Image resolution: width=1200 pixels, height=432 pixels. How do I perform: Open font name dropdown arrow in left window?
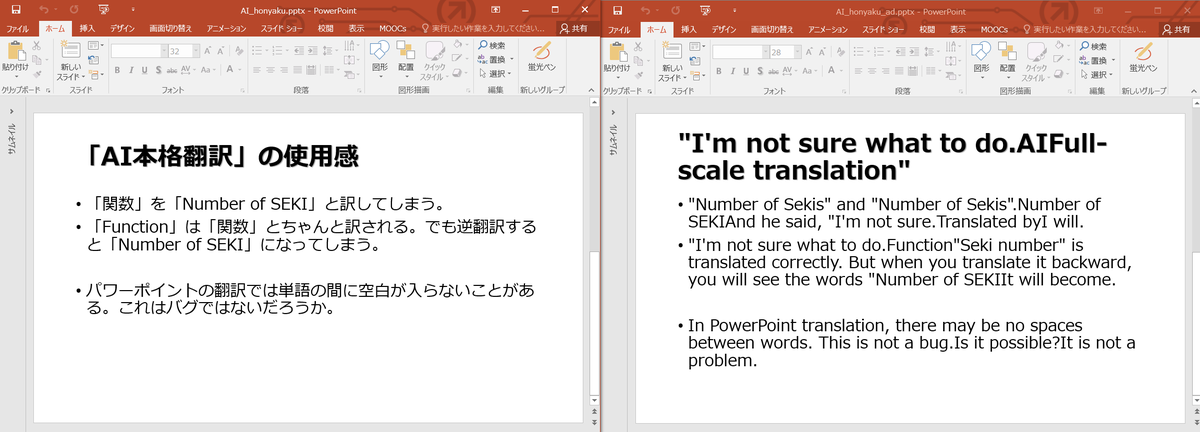164,51
